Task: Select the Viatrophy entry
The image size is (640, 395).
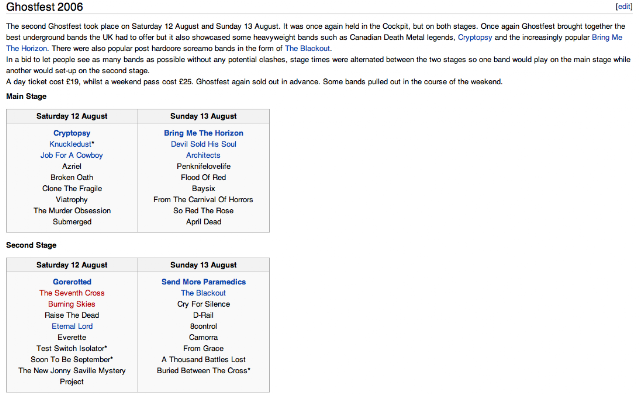Action: click(72, 200)
